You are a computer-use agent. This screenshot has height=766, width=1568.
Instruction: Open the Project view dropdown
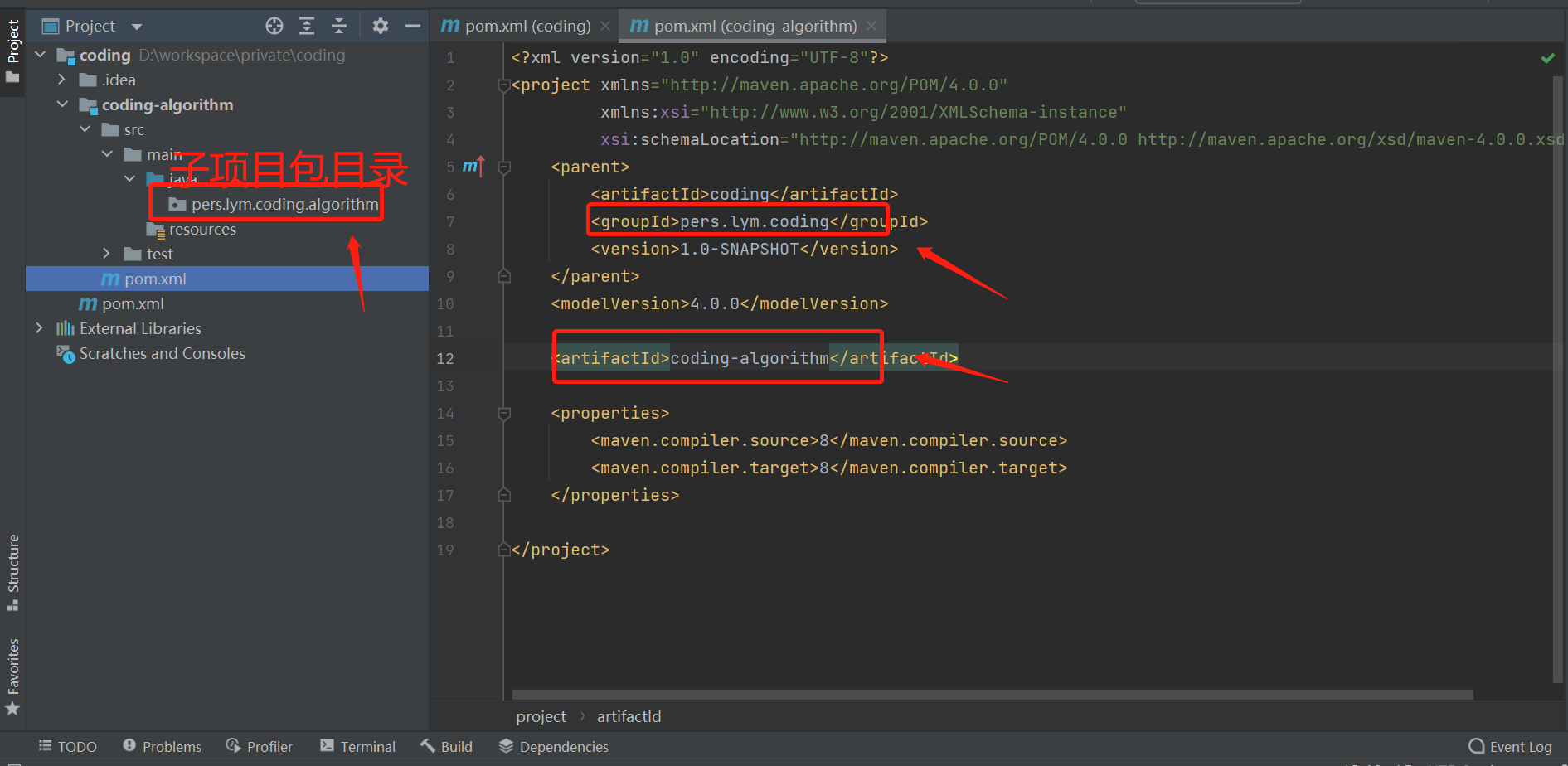(x=137, y=27)
